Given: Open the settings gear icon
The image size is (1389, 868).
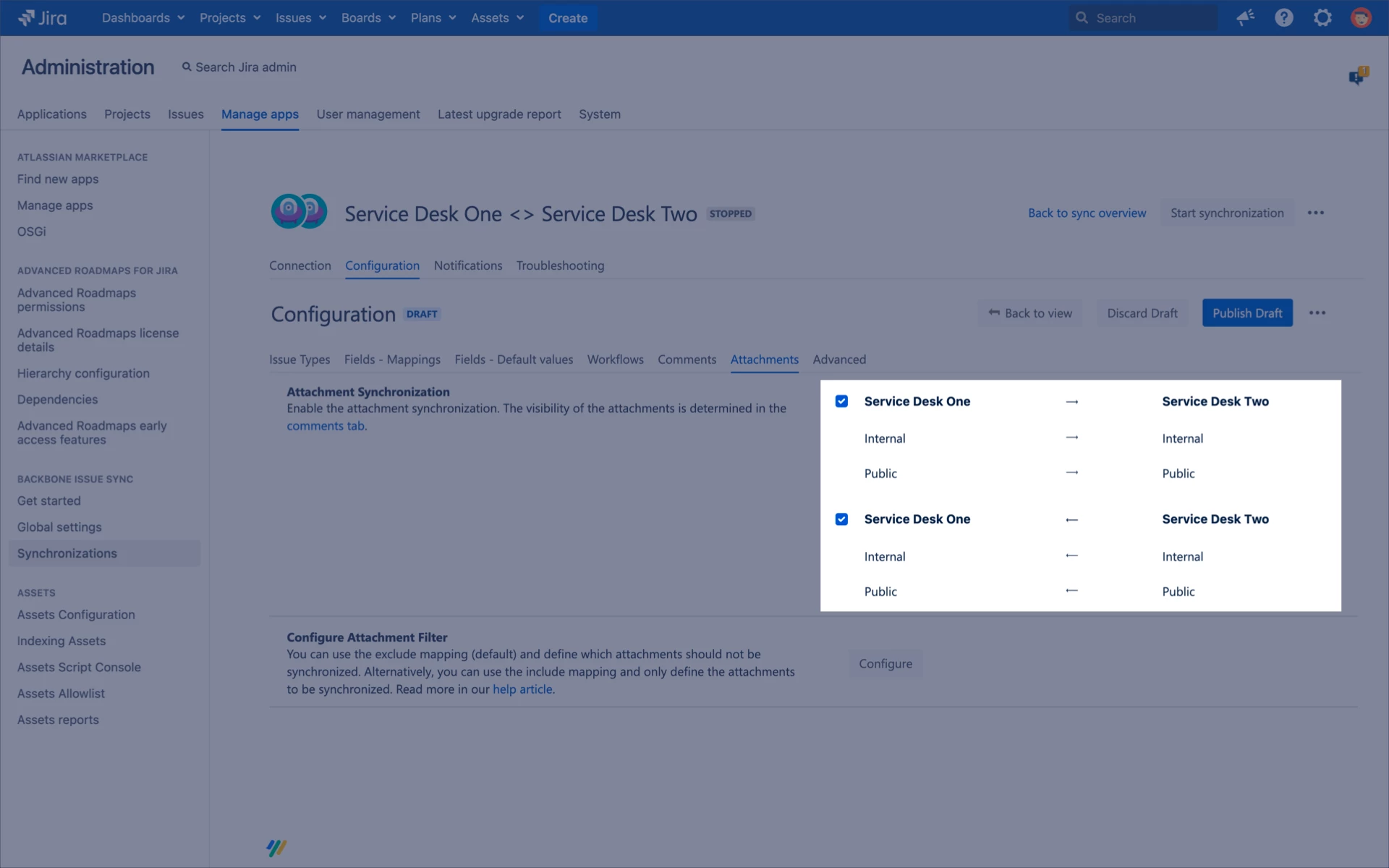Looking at the screenshot, I should tap(1322, 18).
